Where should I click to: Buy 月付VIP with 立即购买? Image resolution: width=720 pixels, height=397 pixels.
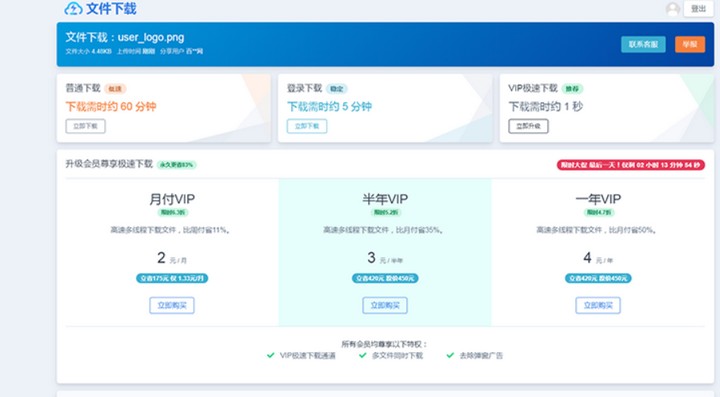[x=172, y=305]
